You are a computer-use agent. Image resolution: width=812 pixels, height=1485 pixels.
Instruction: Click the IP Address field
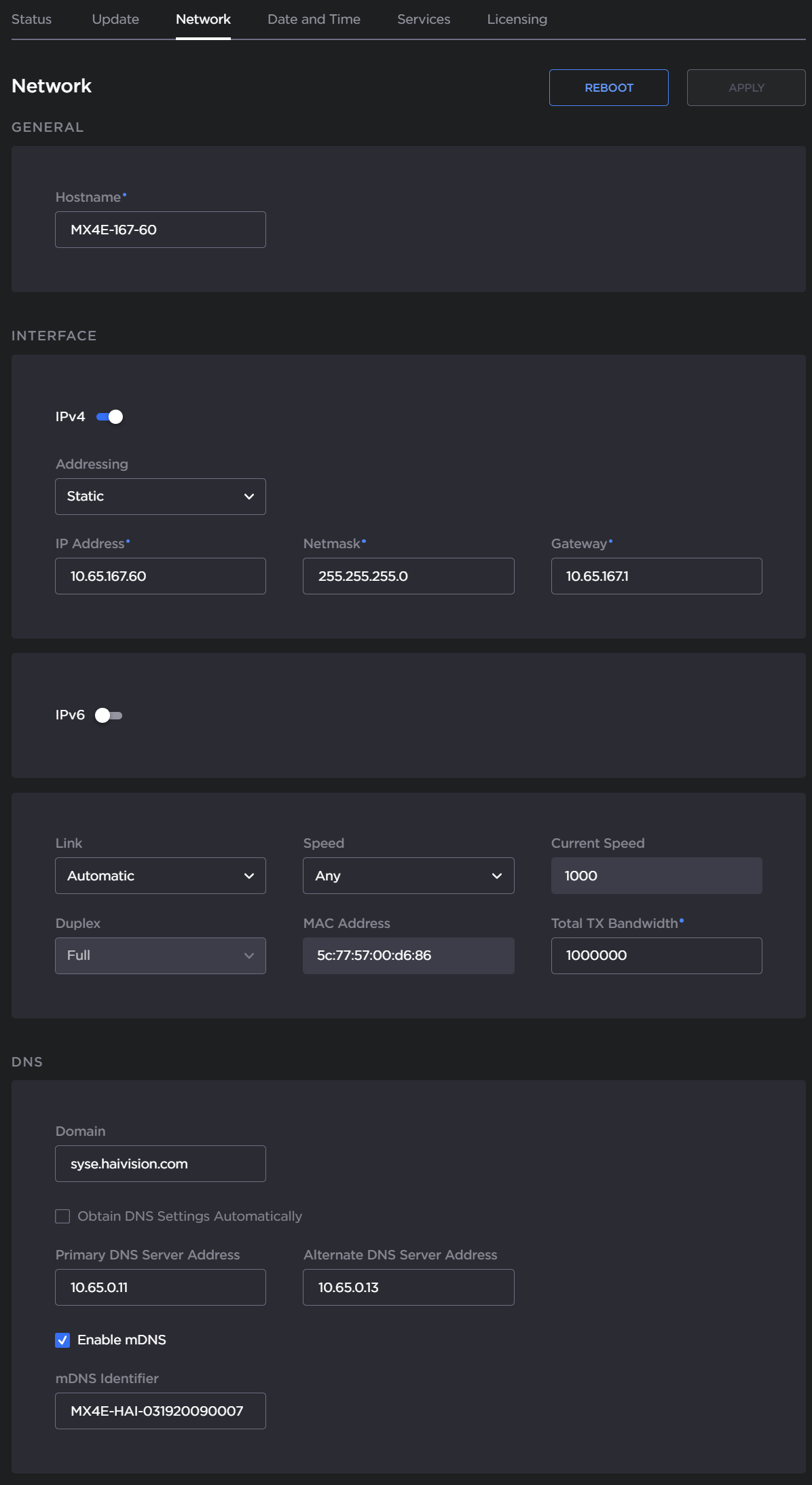click(x=160, y=576)
